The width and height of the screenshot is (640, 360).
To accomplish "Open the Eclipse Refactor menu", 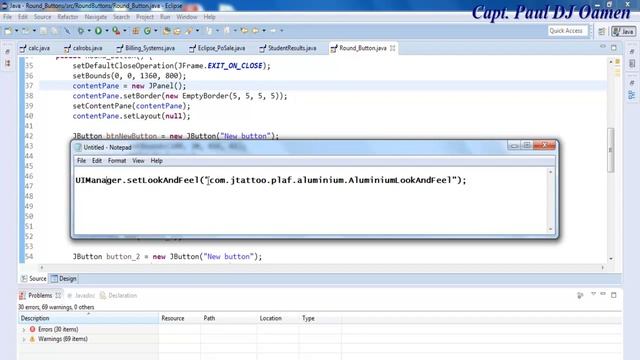I will 68,17.
